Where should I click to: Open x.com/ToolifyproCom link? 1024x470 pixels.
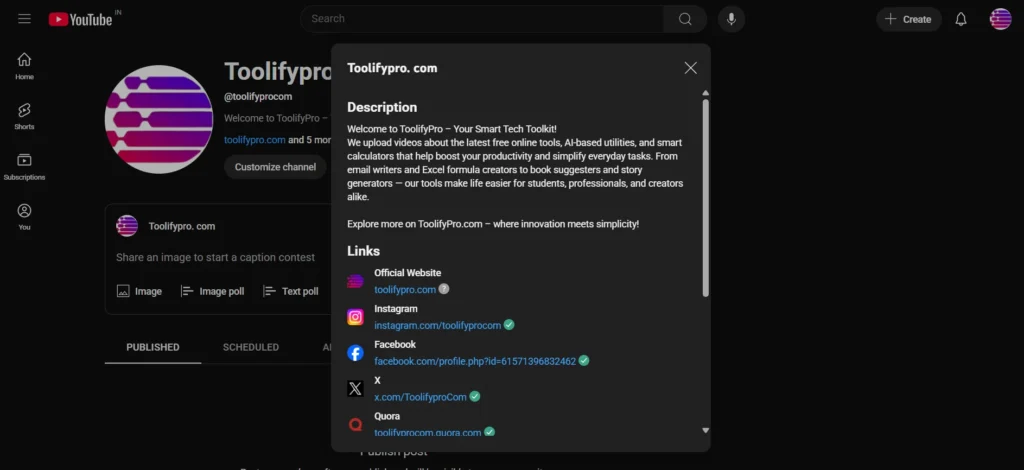[x=421, y=397]
